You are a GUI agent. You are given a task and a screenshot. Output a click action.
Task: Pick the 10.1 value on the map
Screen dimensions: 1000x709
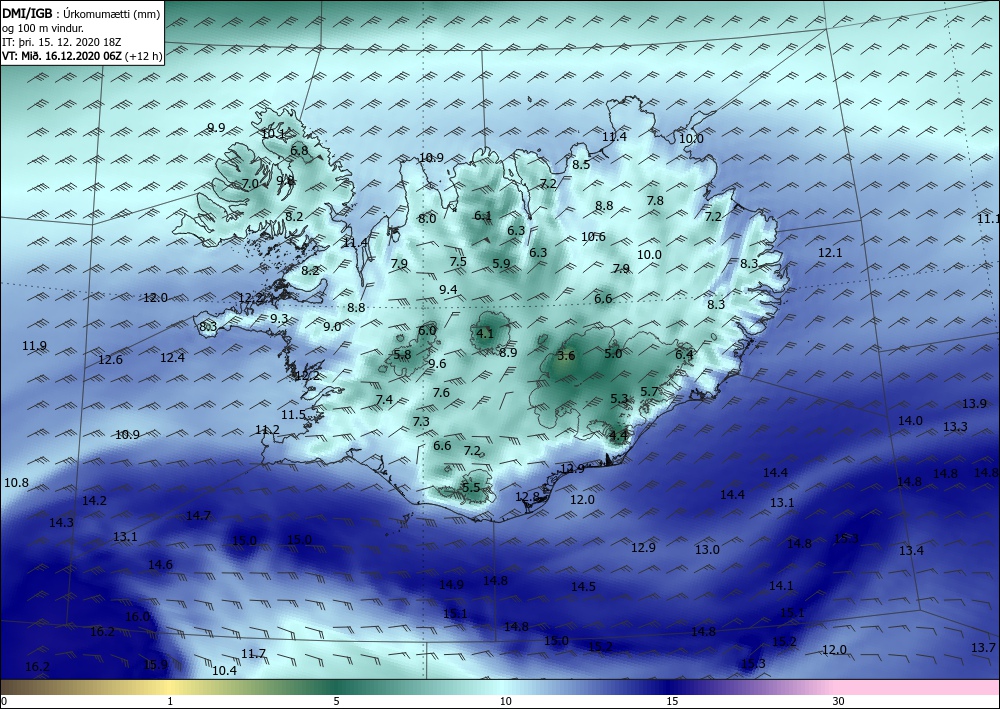coord(274,133)
